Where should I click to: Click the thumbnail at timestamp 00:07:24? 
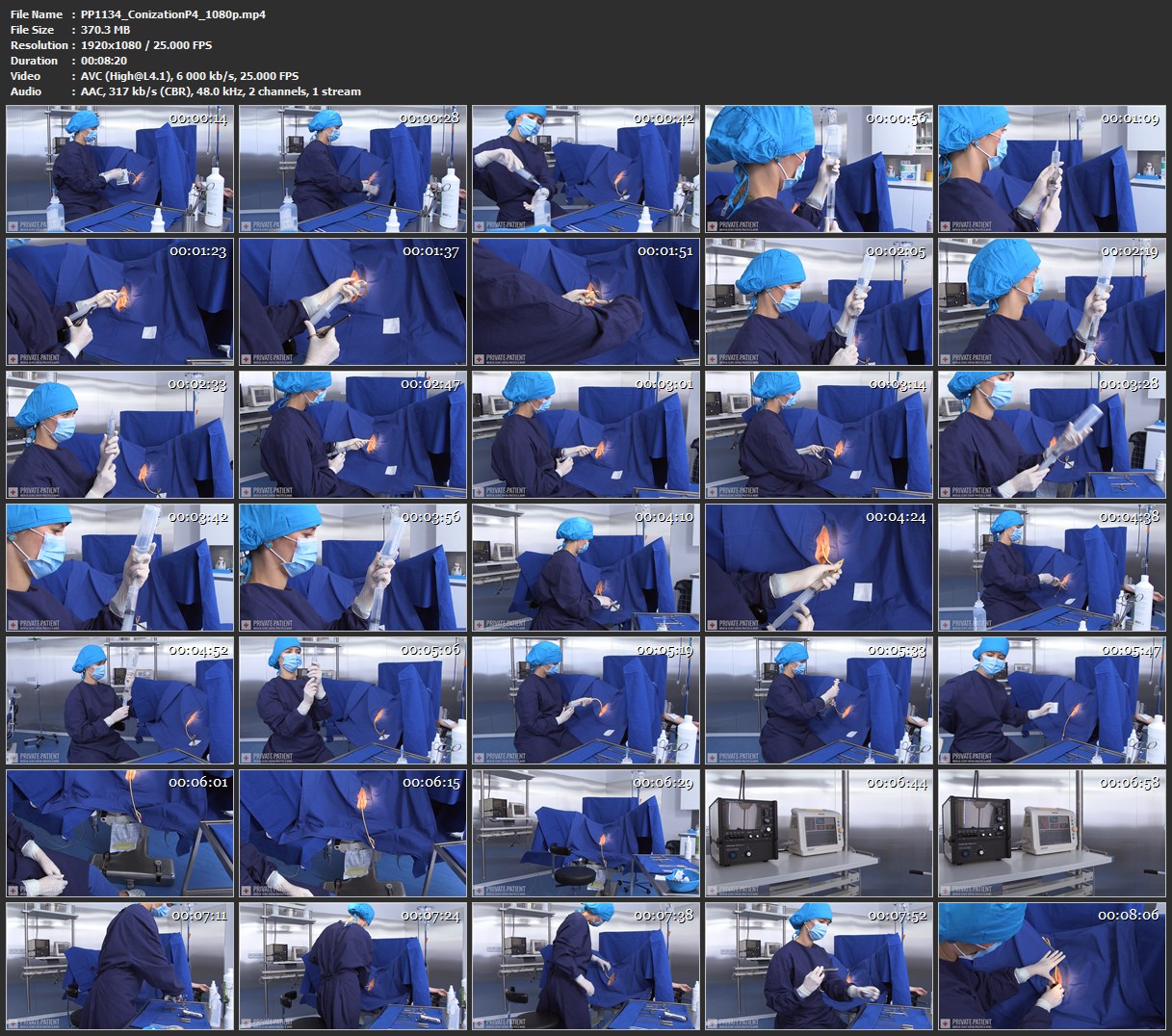pyautogui.click(x=352, y=966)
